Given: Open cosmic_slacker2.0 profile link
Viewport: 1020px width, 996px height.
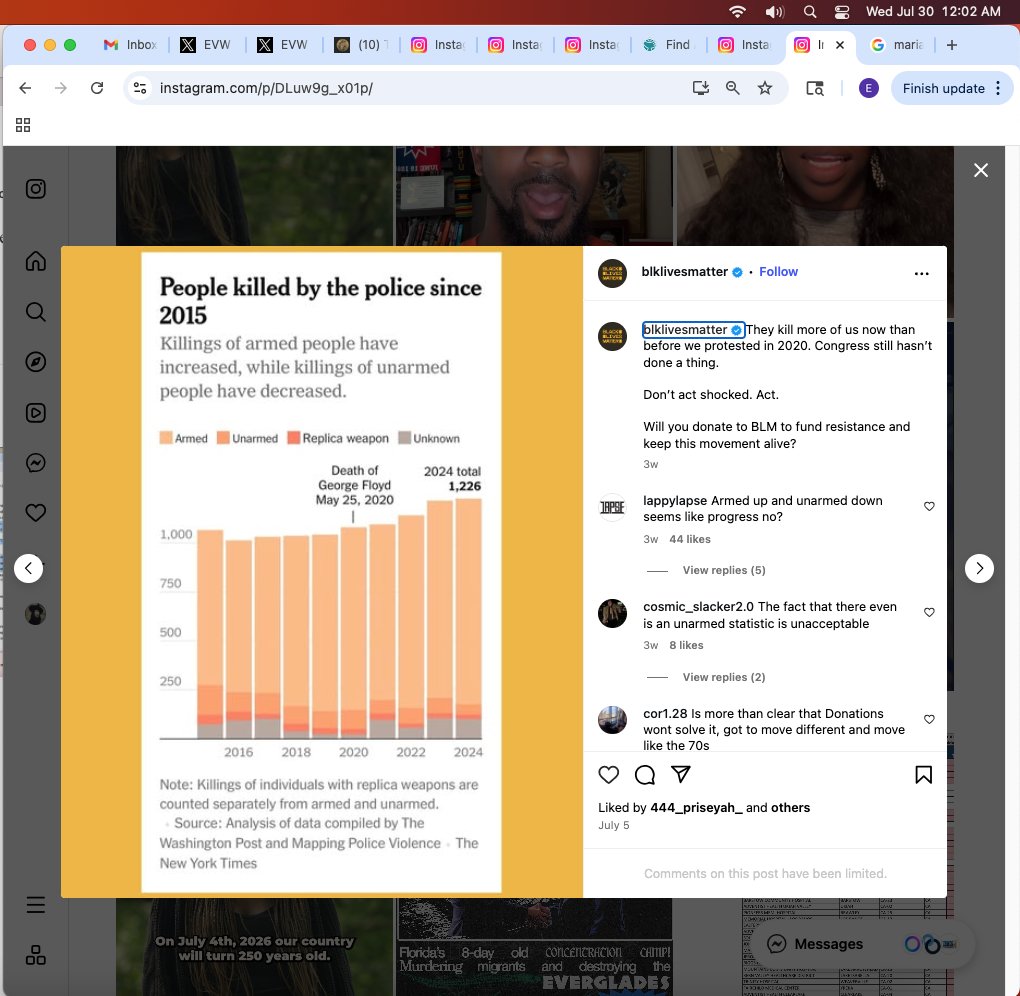Looking at the screenshot, I should [x=698, y=606].
